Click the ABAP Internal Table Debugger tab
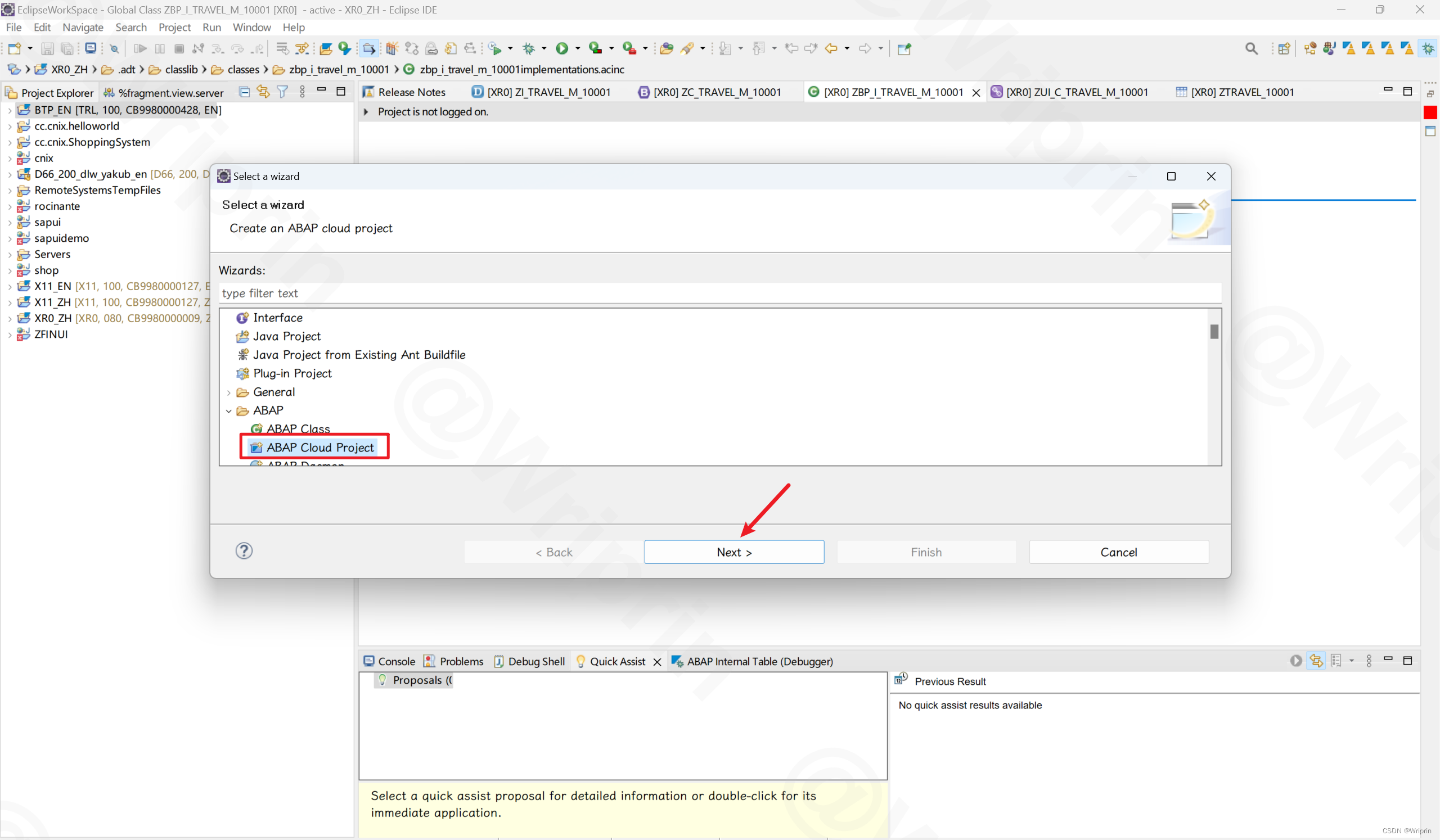 [x=756, y=661]
